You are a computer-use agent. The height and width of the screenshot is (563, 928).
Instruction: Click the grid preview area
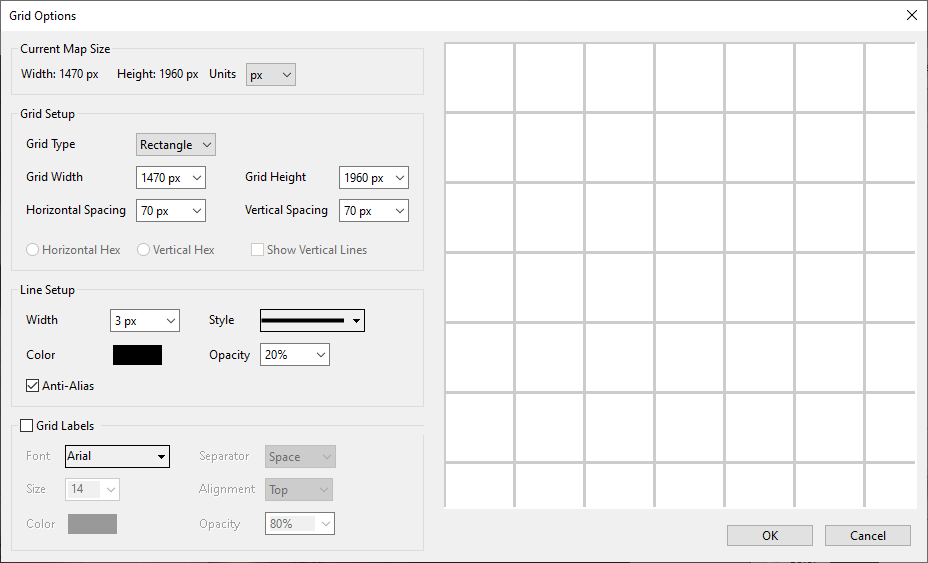click(680, 275)
